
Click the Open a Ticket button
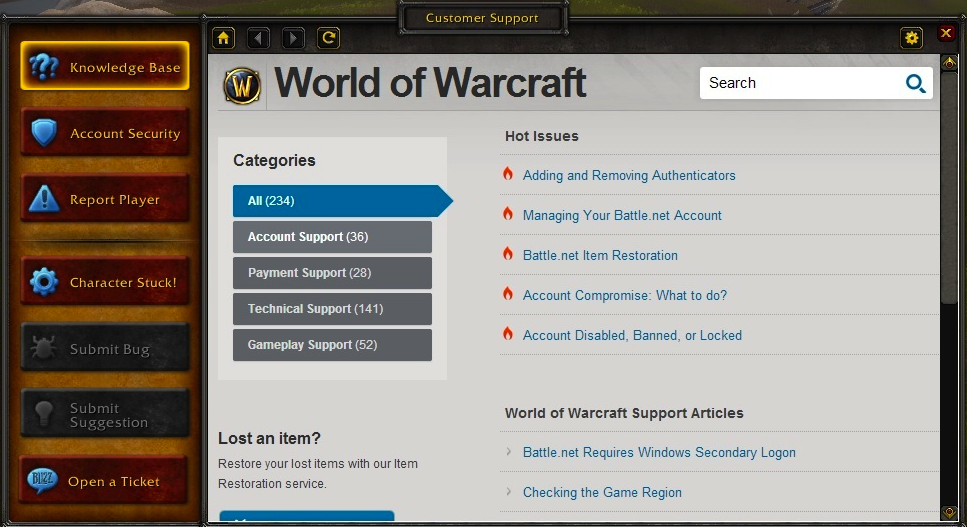(104, 480)
